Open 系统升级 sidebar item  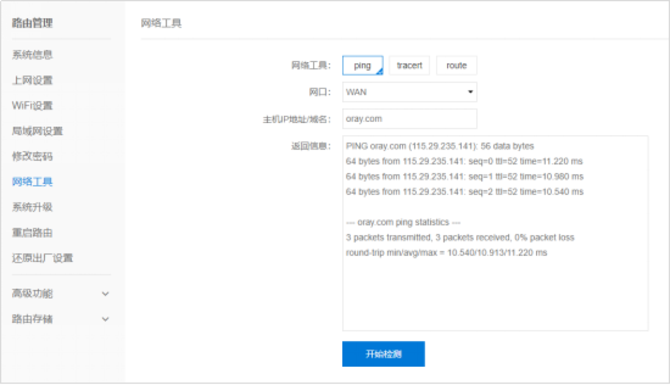[x=32, y=207]
